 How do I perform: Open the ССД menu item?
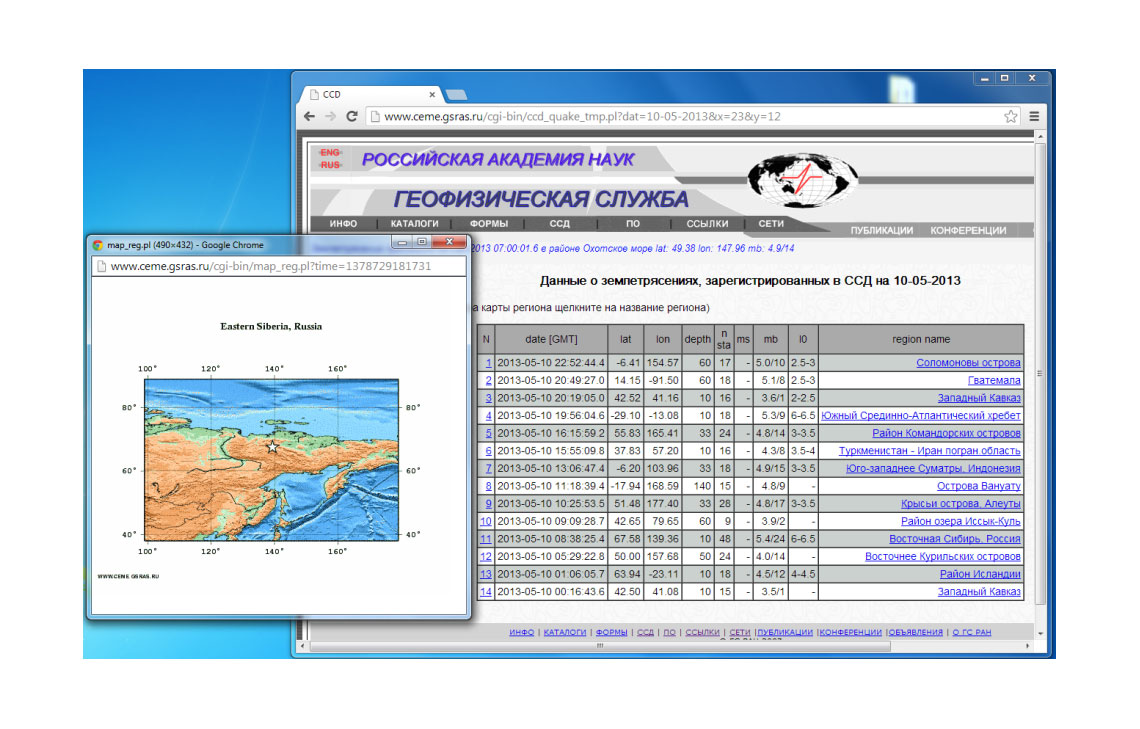coord(559,224)
